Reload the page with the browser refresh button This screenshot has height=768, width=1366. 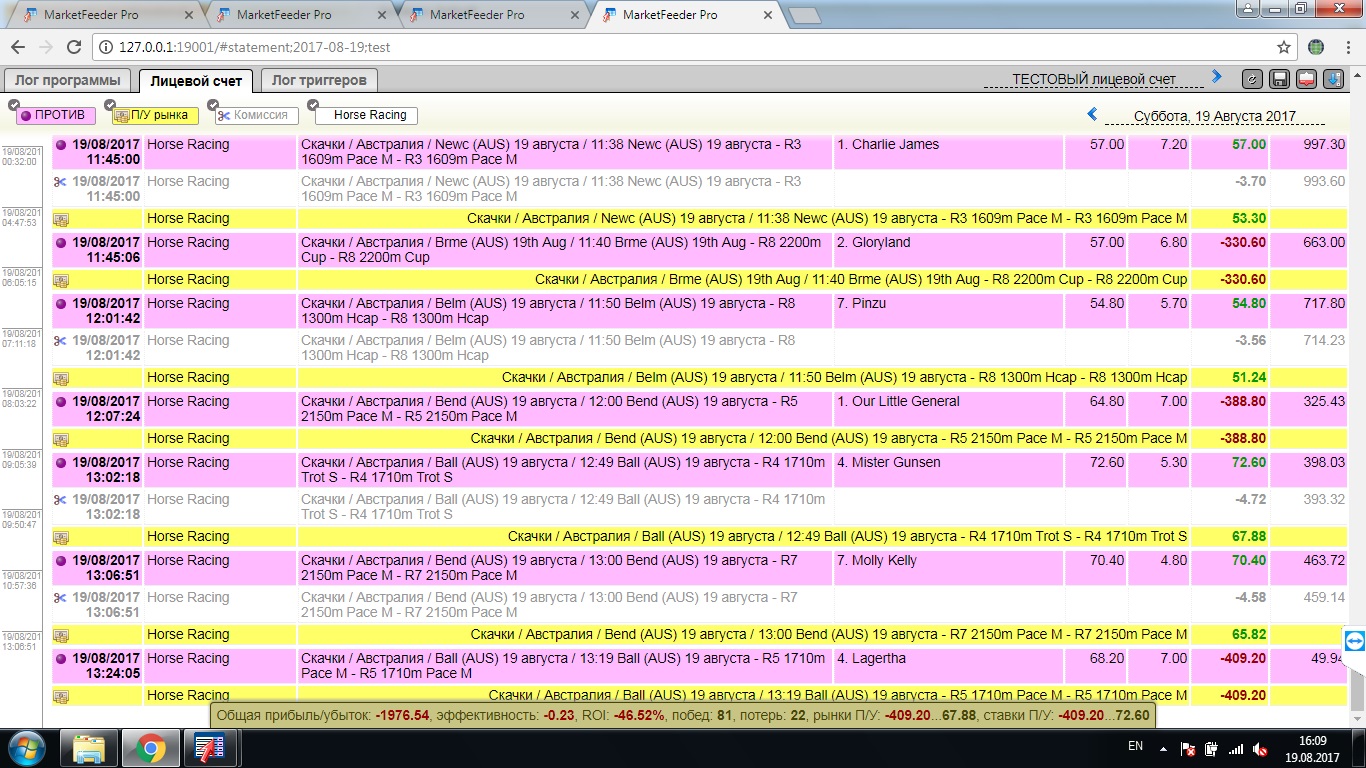[x=73, y=47]
